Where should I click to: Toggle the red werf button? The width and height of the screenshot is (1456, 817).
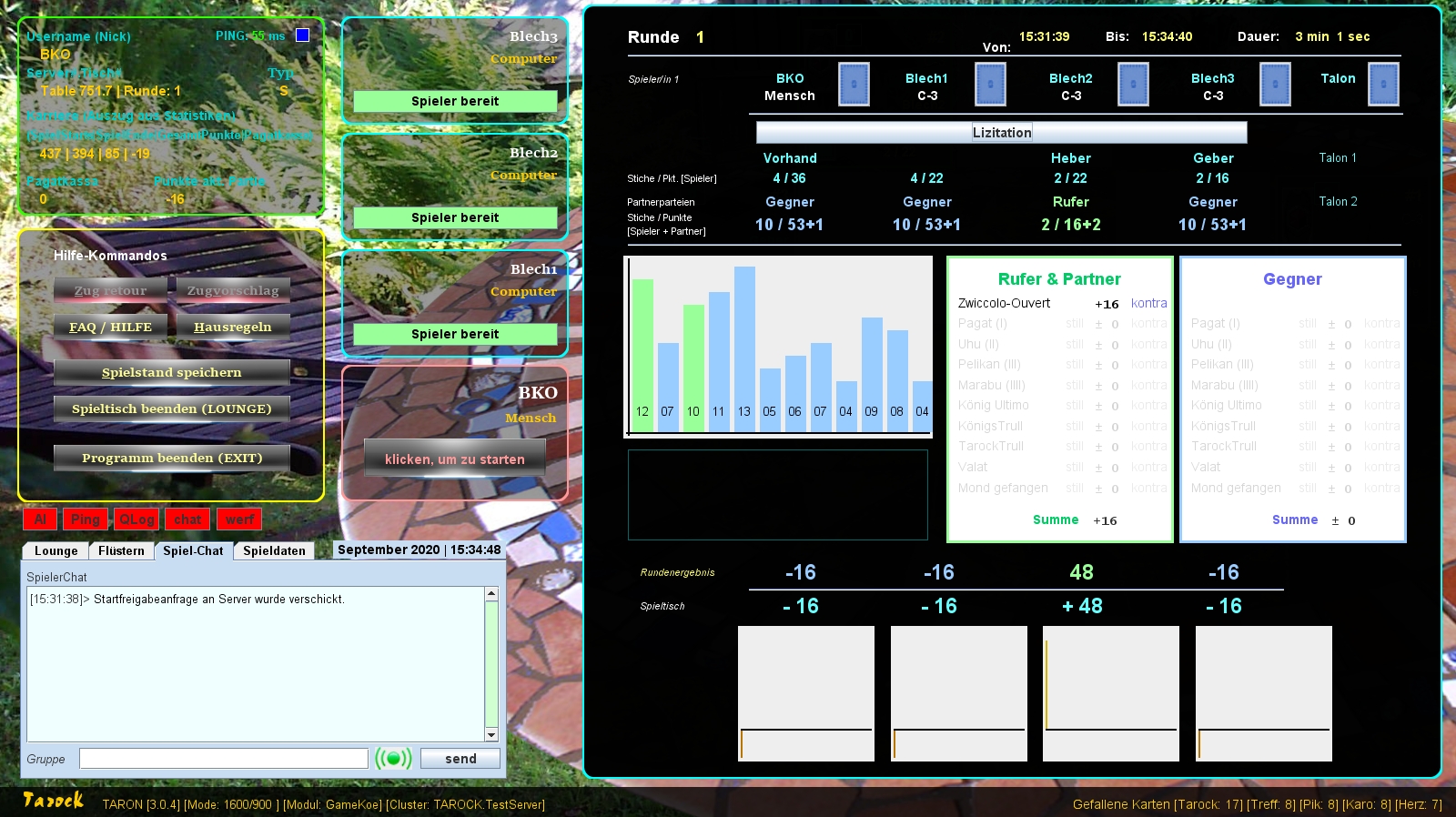tap(239, 519)
